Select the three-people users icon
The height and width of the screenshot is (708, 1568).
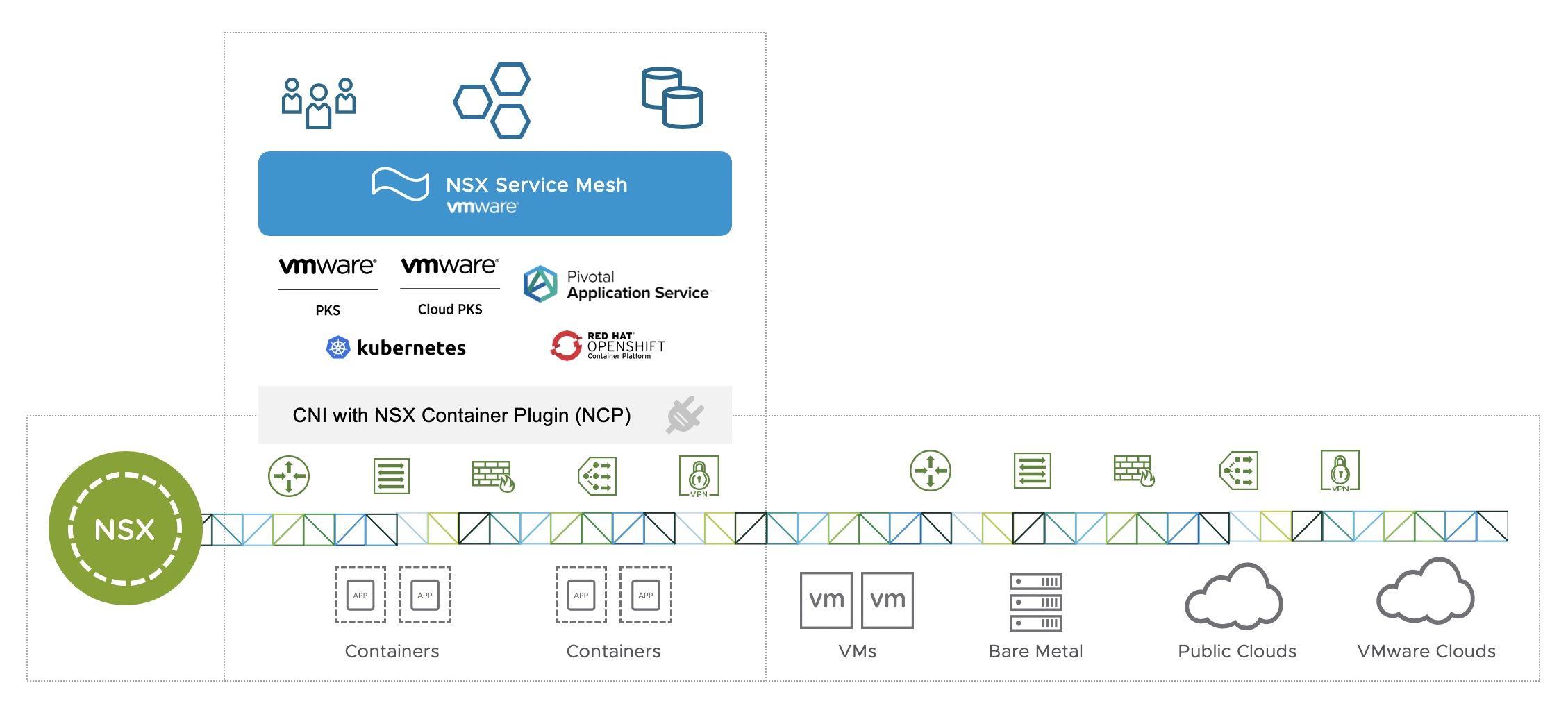click(x=319, y=103)
